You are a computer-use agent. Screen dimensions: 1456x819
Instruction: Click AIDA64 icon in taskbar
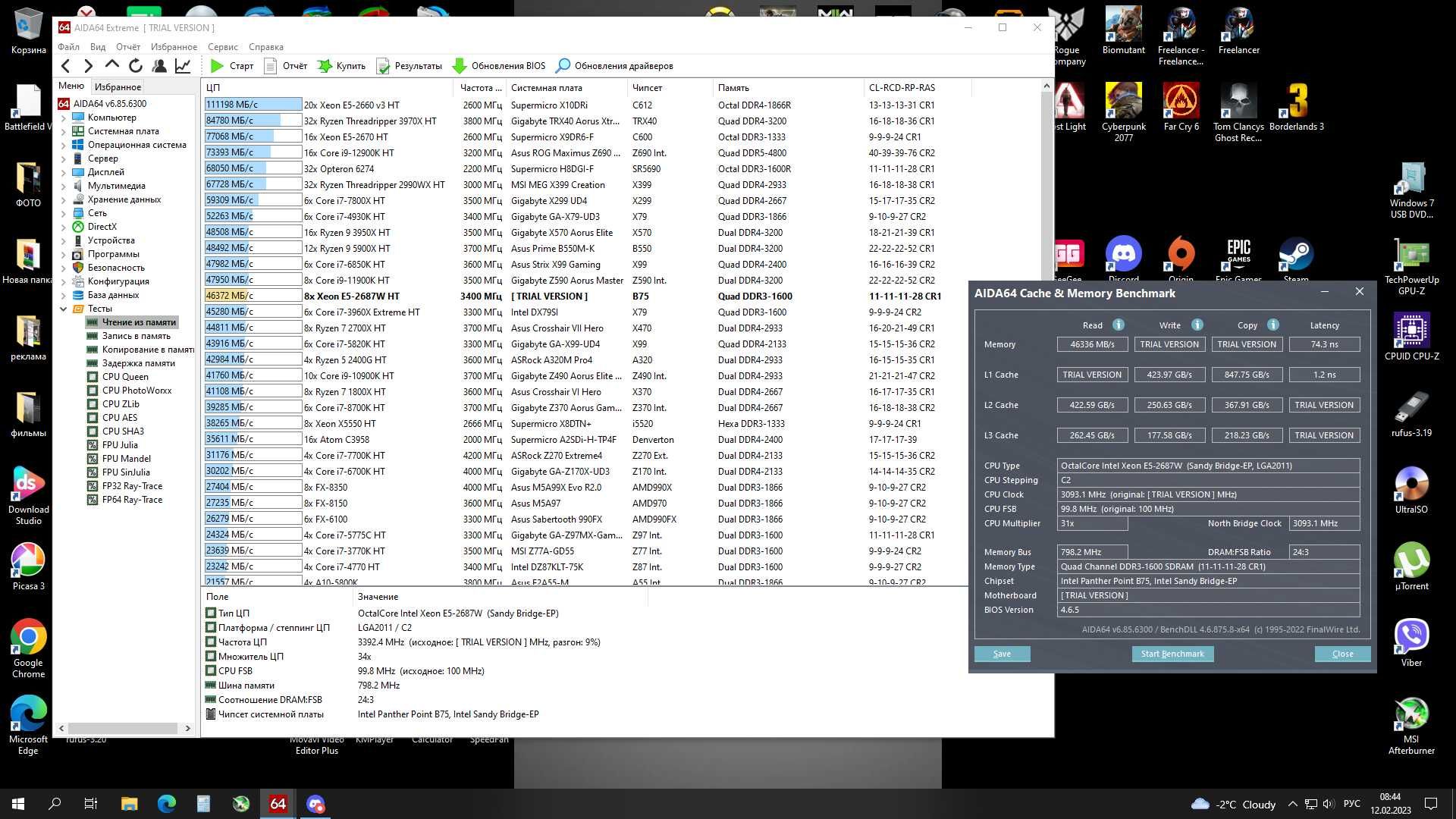(x=278, y=804)
